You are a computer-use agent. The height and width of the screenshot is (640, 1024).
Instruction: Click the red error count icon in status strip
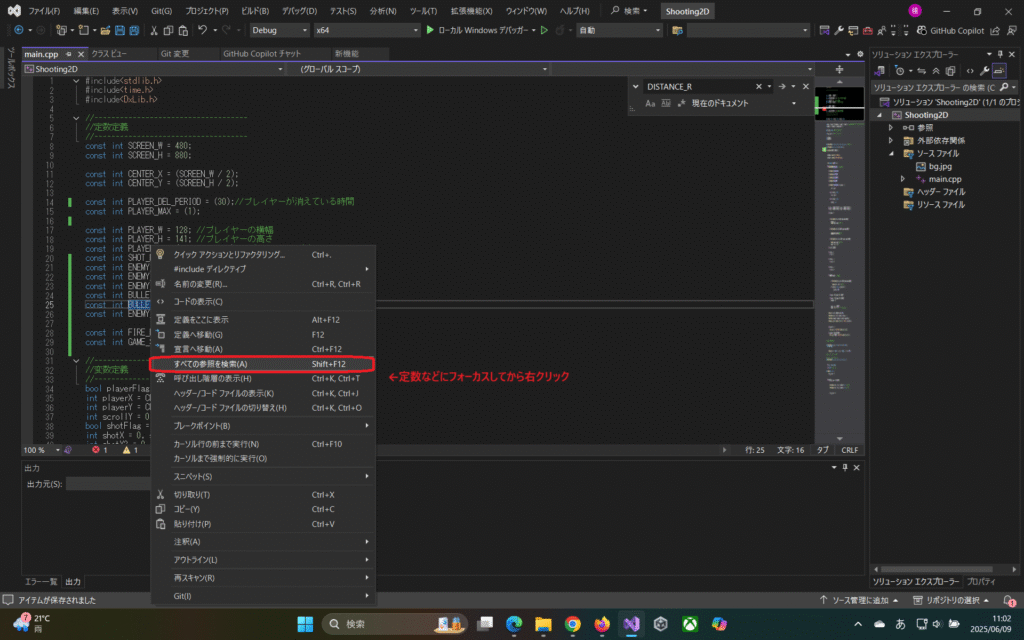click(x=96, y=450)
